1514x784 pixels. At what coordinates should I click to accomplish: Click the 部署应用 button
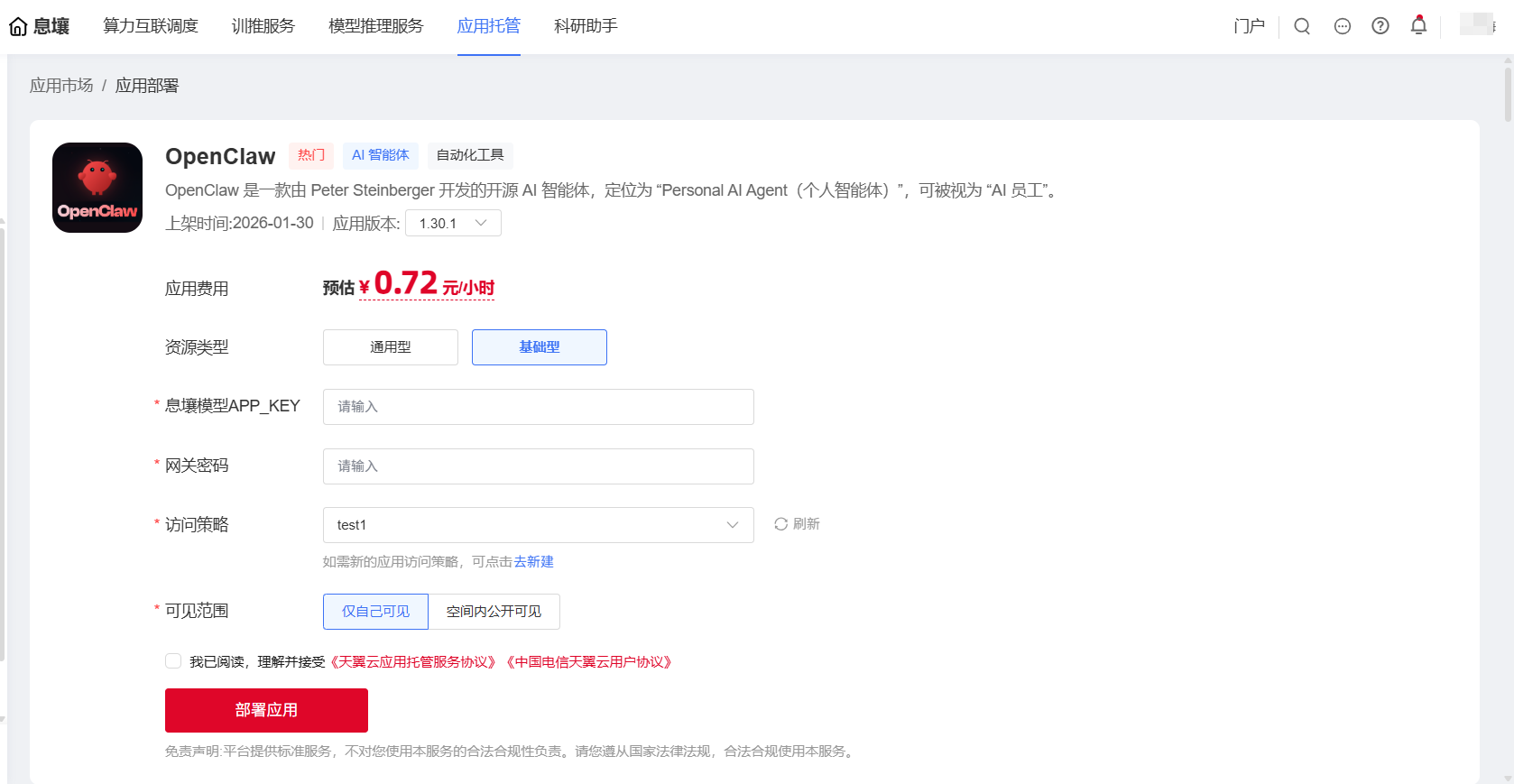point(266,710)
